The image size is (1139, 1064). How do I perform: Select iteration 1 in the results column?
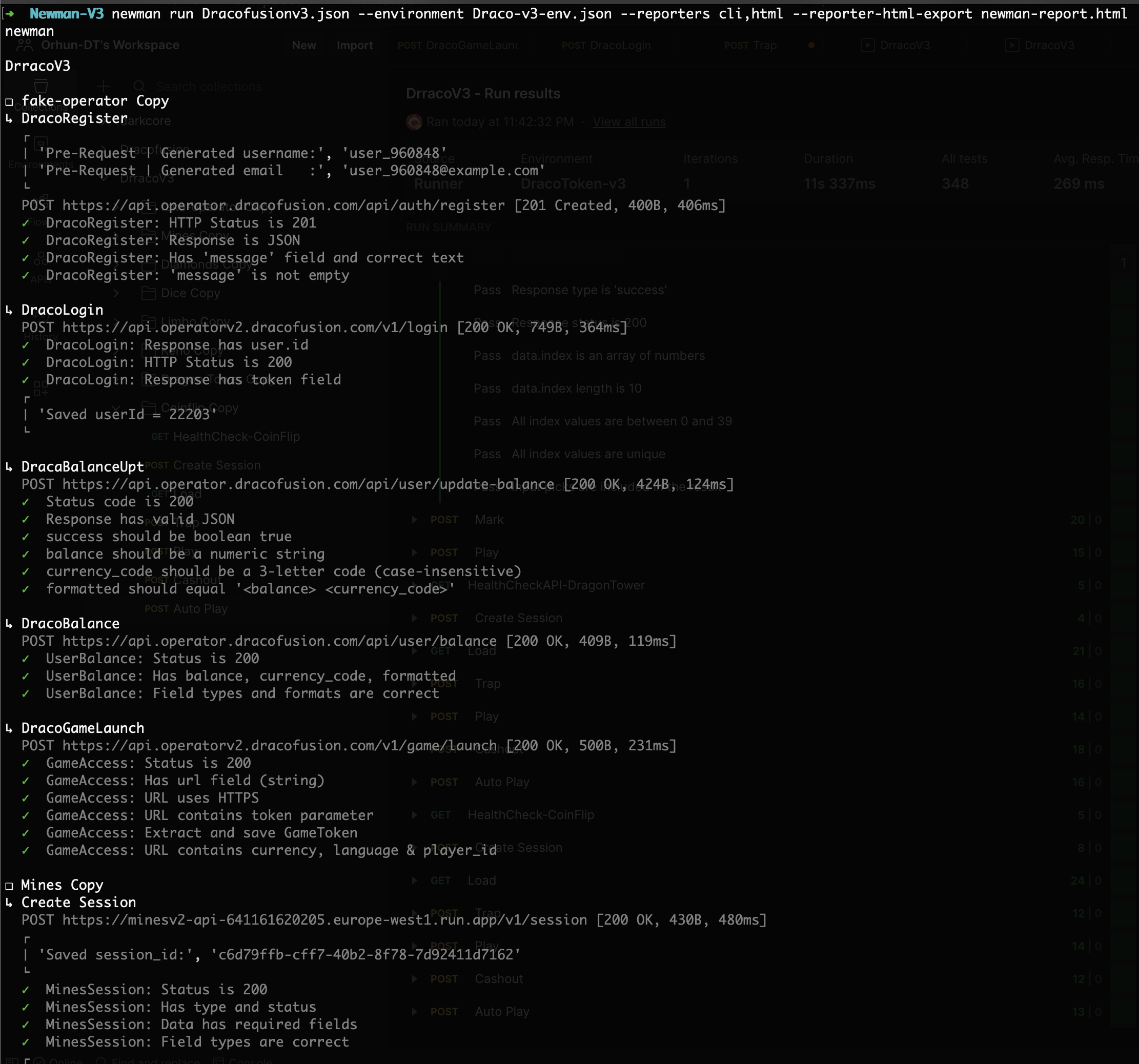pyautogui.click(x=1123, y=263)
